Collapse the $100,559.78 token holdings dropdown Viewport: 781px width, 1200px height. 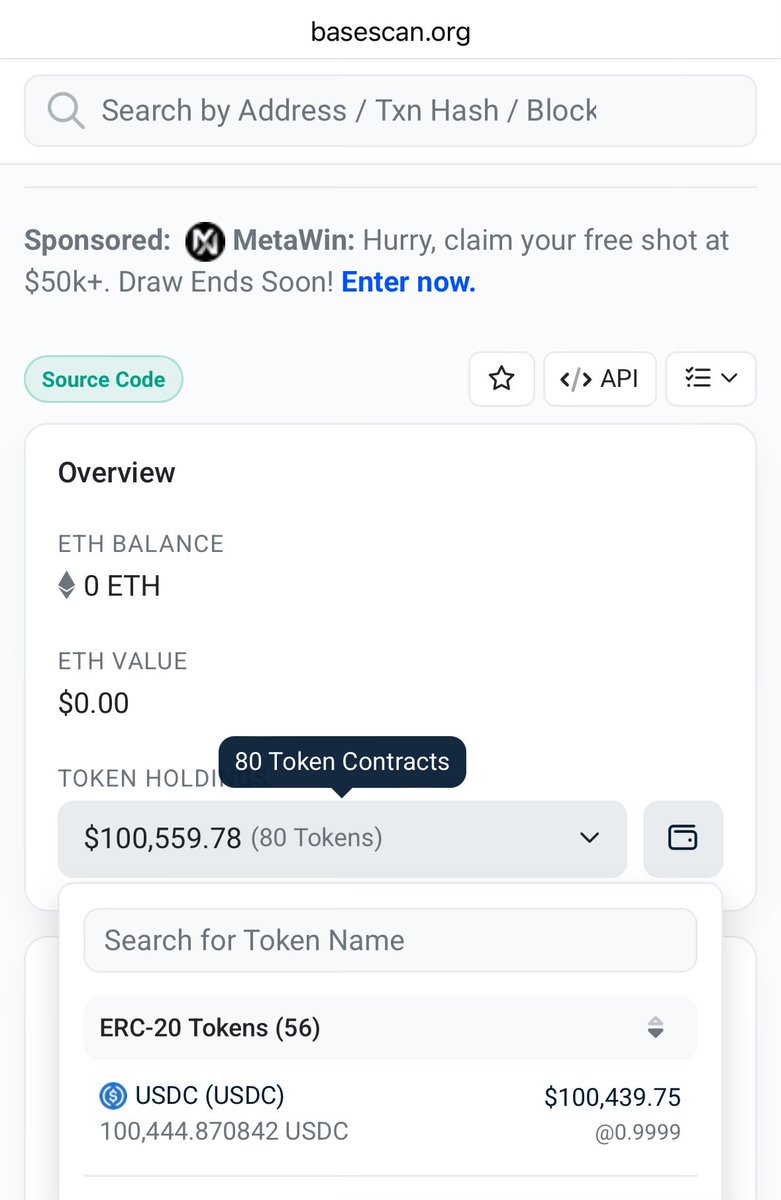[342, 838]
